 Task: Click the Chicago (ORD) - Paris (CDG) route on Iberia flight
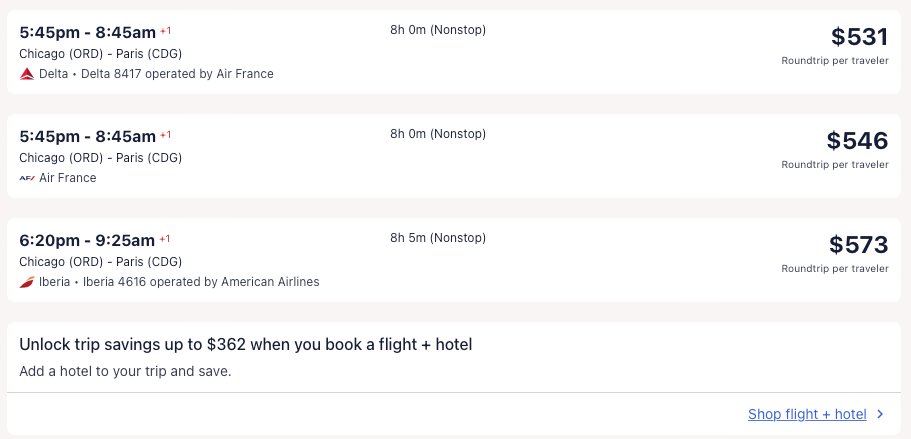(x=101, y=262)
